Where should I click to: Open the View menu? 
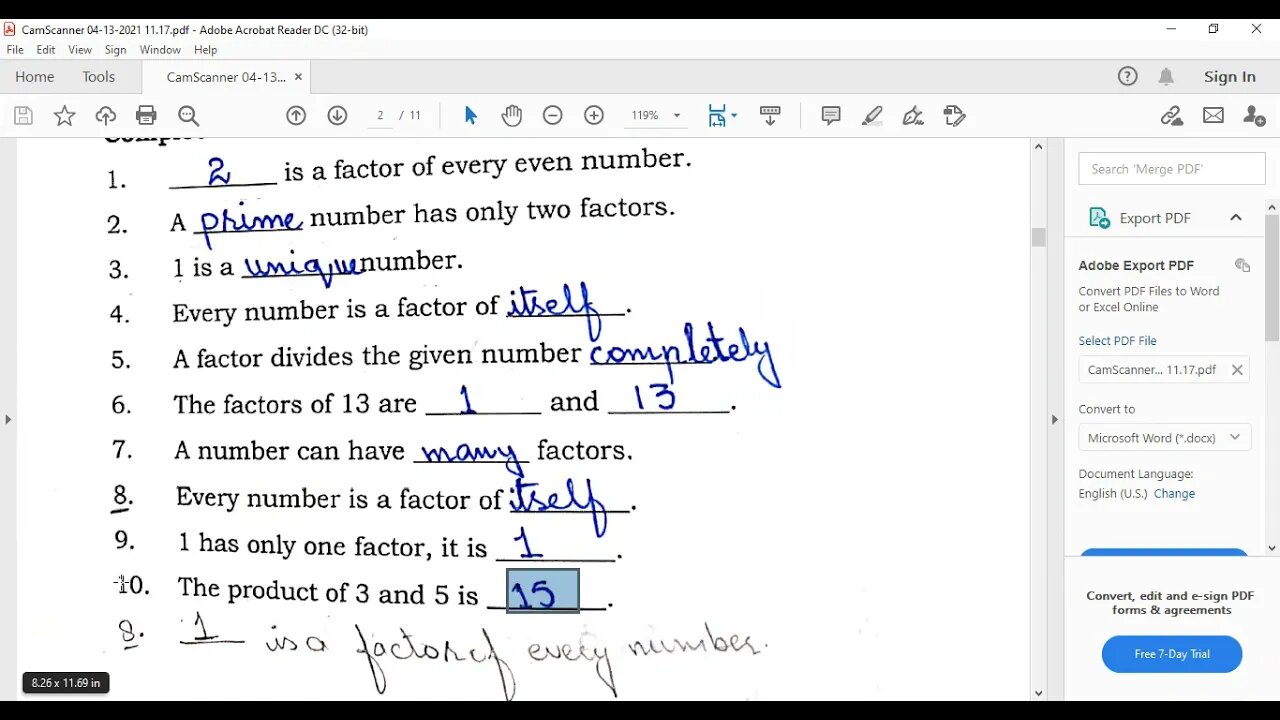pyautogui.click(x=80, y=49)
